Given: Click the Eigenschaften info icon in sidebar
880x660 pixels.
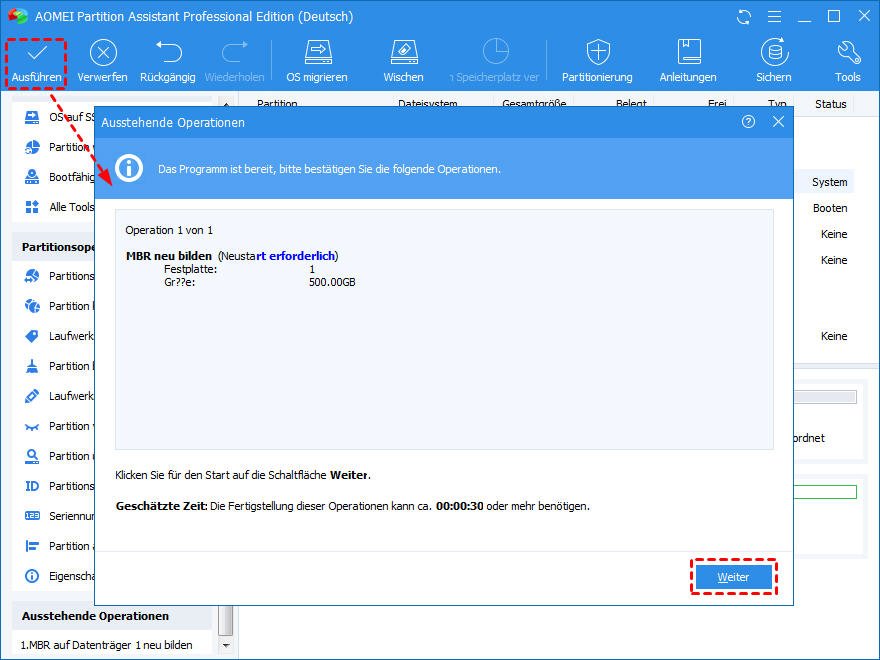Looking at the screenshot, I should click(x=32, y=576).
